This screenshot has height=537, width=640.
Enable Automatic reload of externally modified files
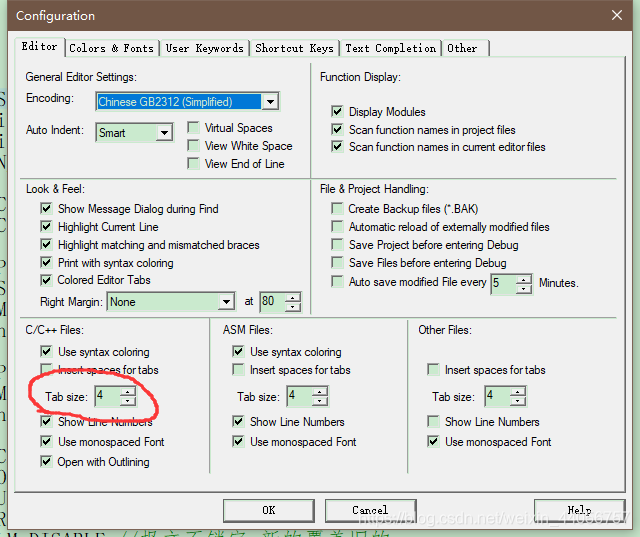tap(337, 226)
